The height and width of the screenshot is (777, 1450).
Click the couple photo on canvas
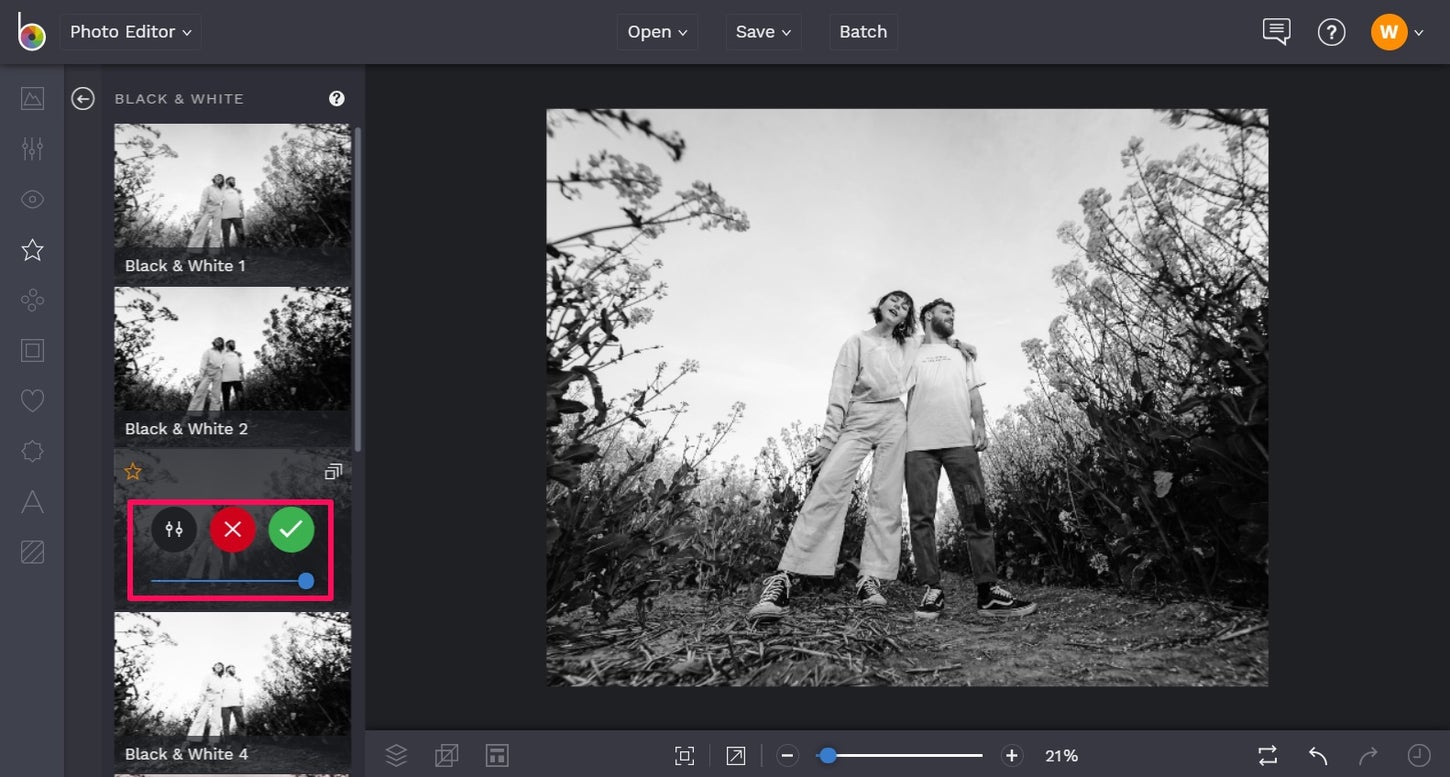(907, 397)
